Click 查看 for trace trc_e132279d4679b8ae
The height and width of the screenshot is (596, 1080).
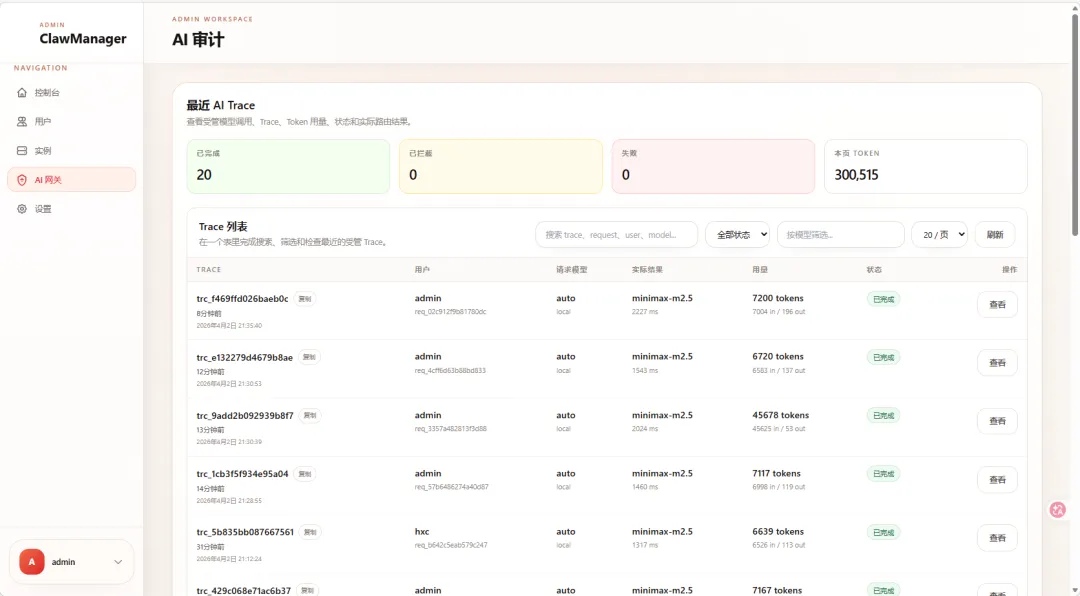[x=996, y=363]
